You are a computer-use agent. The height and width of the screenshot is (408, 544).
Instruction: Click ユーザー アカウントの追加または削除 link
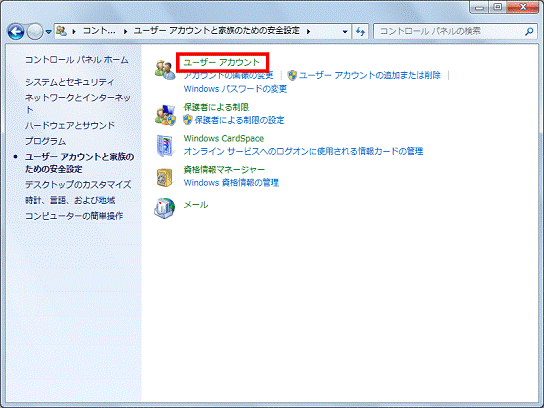(369, 75)
